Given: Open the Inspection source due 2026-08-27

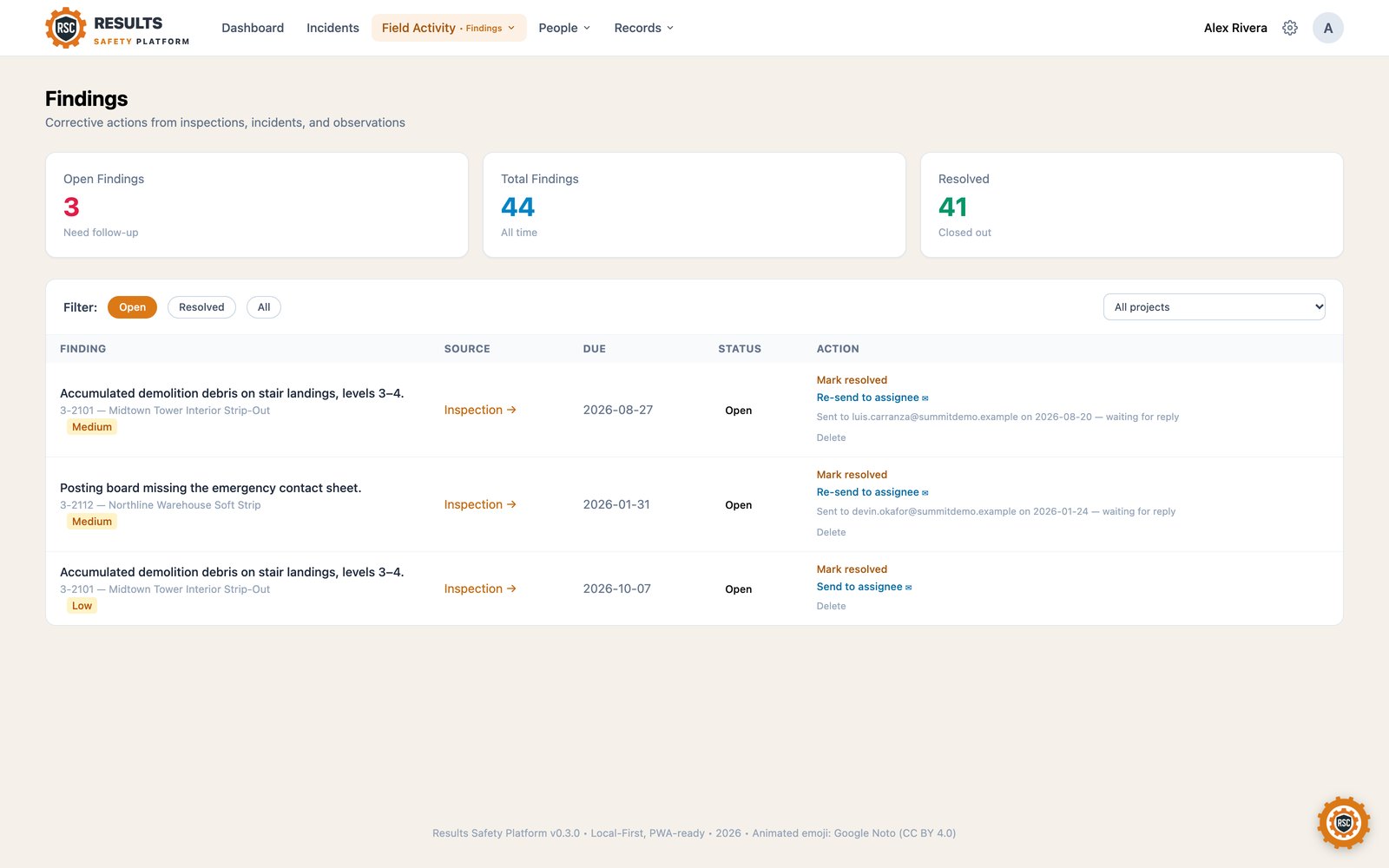Looking at the screenshot, I should point(480,410).
